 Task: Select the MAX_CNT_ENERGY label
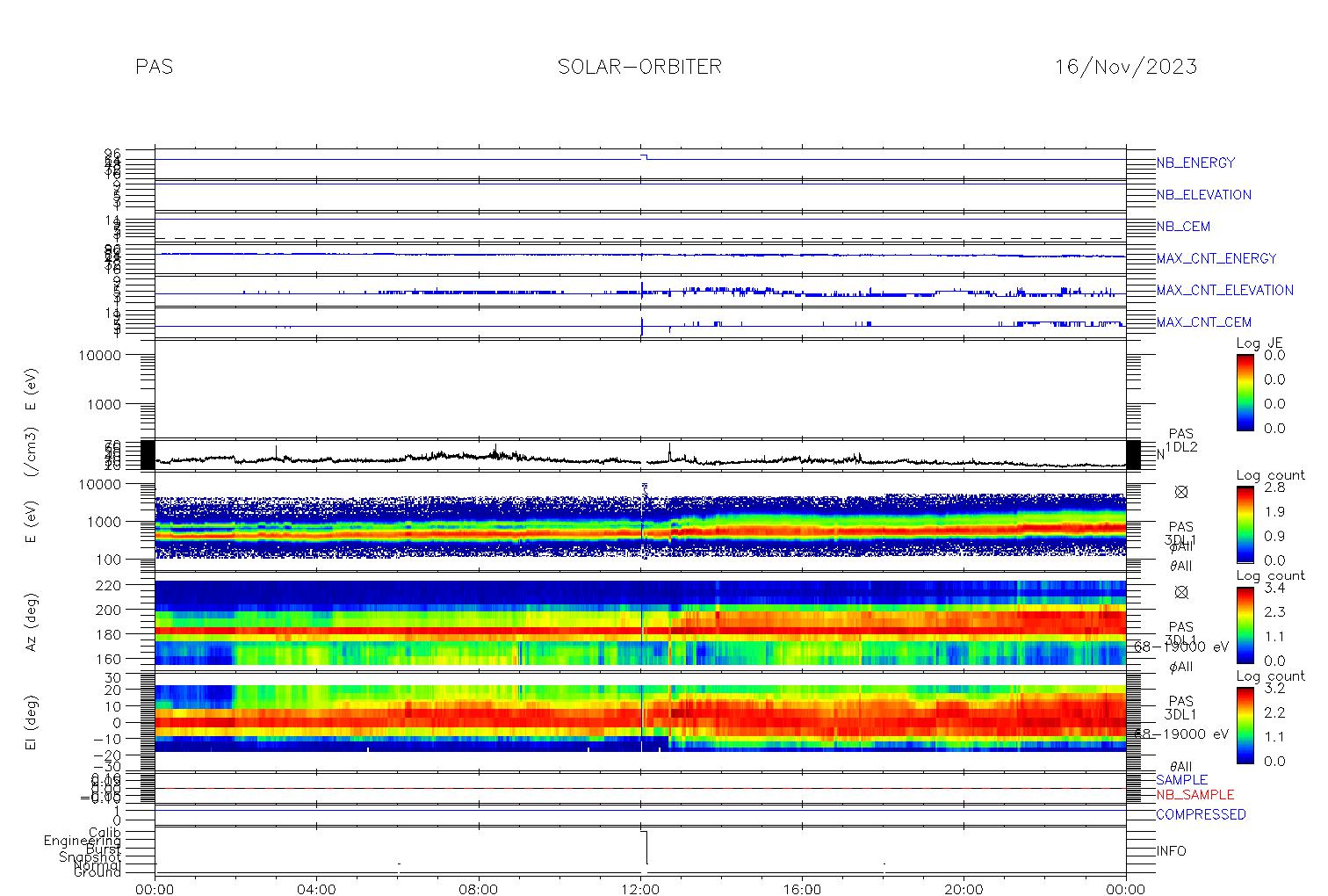pos(1216,258)
